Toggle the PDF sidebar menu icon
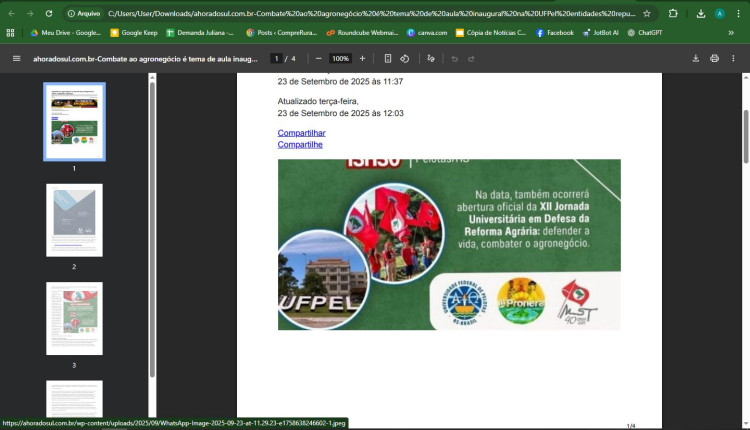The height and width of the screenshot is (430, 750). tap(16, 59)
